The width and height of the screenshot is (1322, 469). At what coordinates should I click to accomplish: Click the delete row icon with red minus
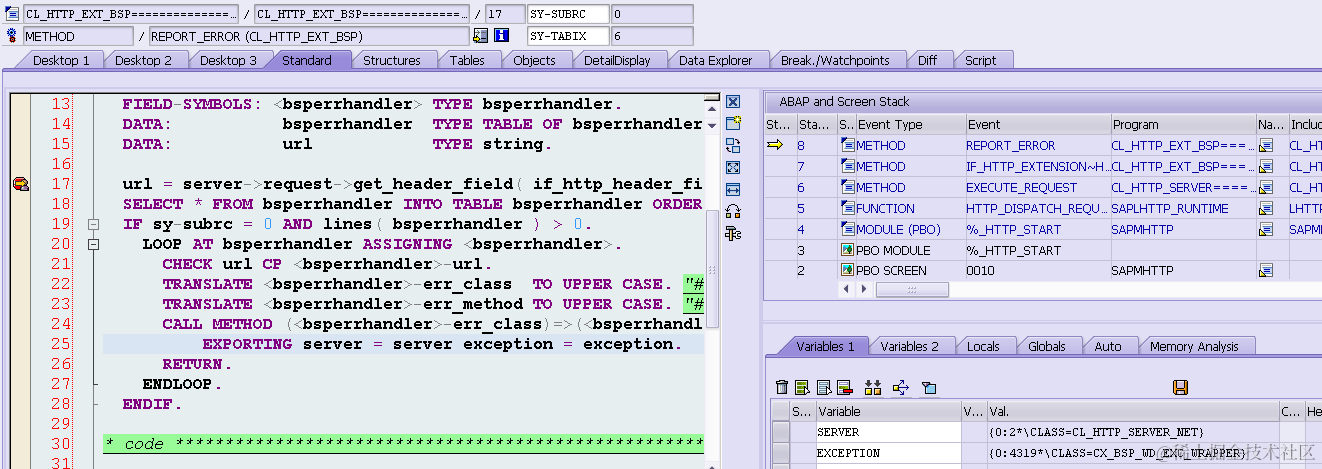click(x=844, y=387)
